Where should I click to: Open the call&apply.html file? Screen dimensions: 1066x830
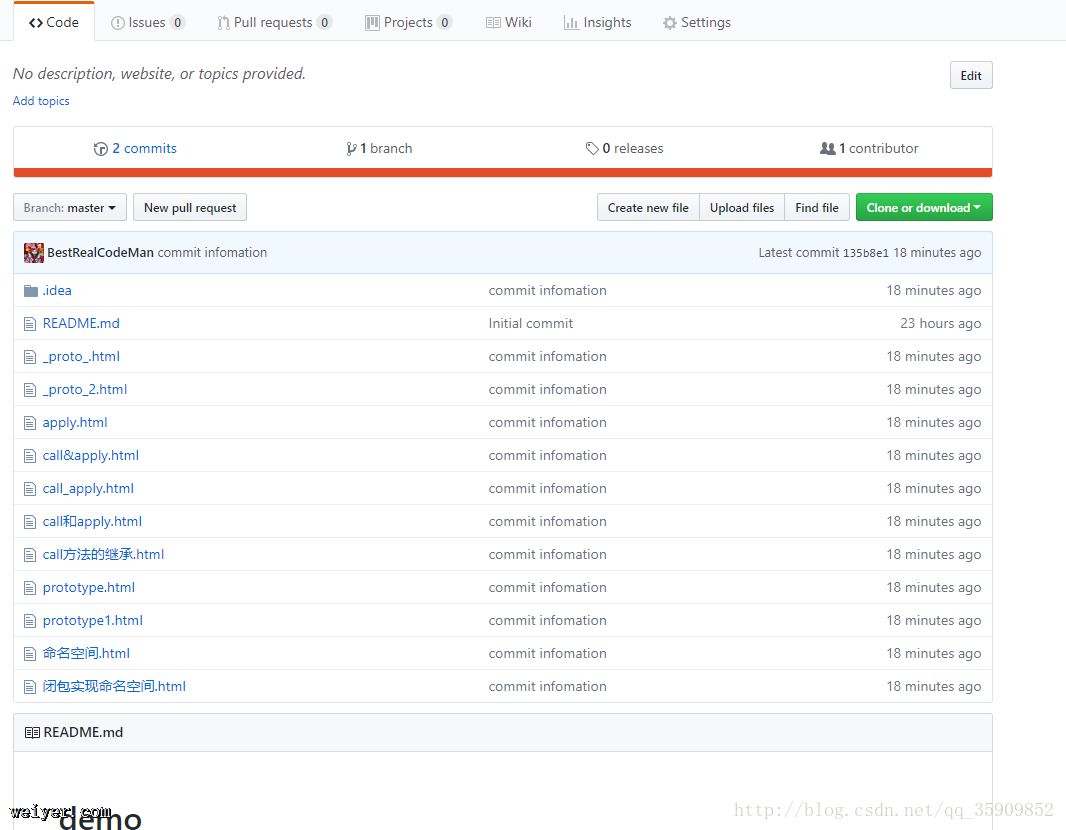click(90, 455)
